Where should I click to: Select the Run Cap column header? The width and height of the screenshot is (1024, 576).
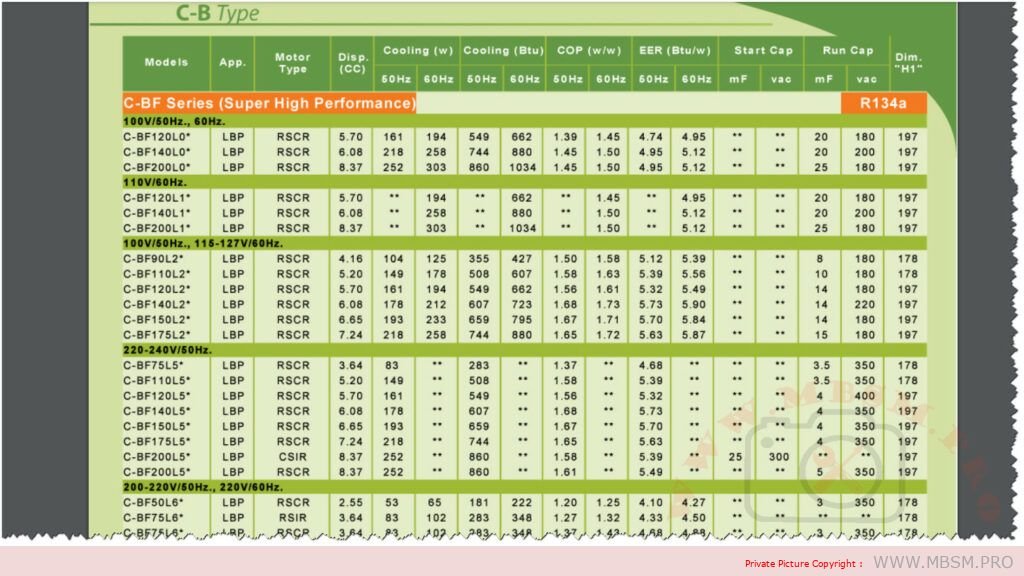847,50
